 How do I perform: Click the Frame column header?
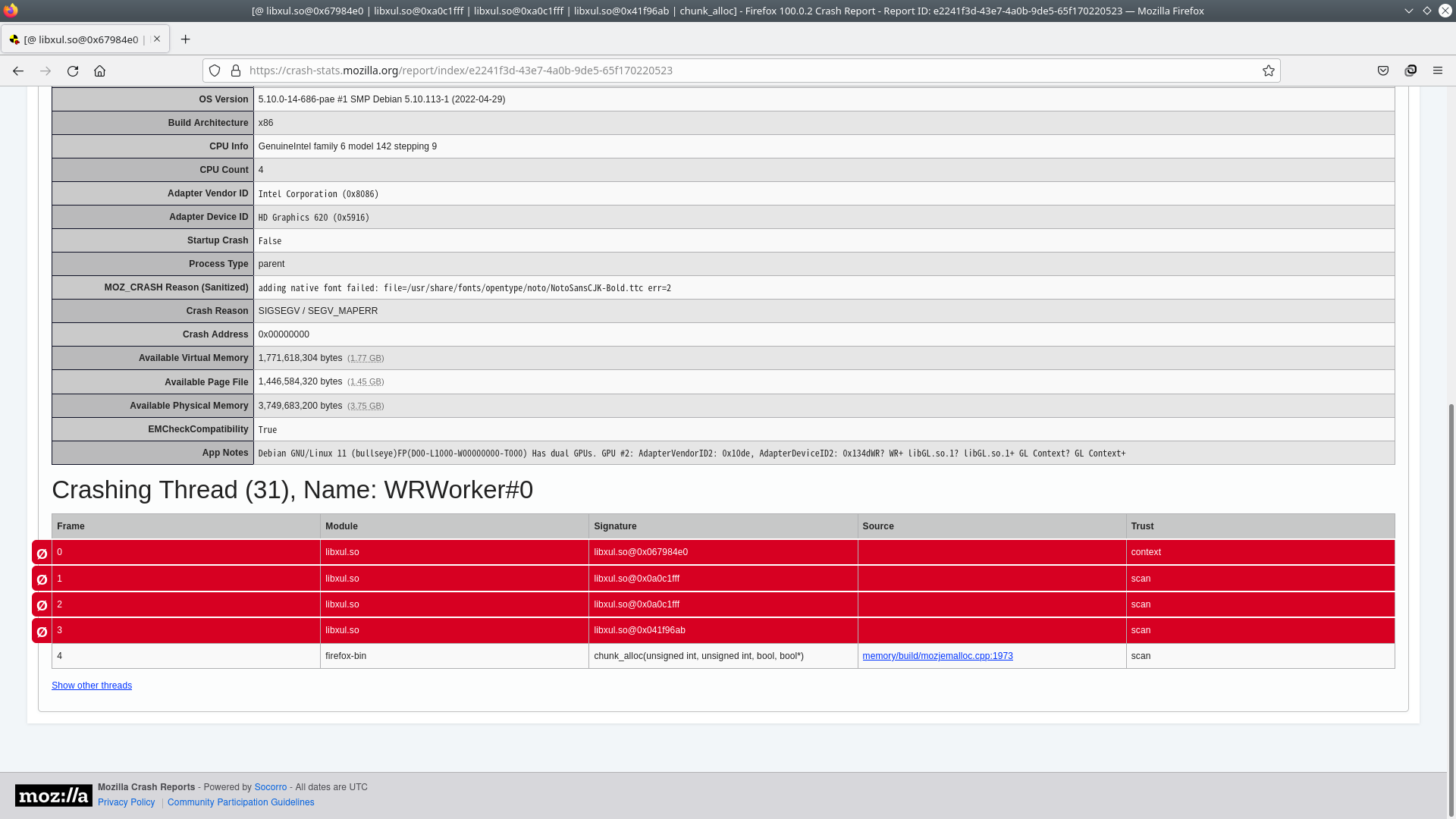(x=186, y=526)
